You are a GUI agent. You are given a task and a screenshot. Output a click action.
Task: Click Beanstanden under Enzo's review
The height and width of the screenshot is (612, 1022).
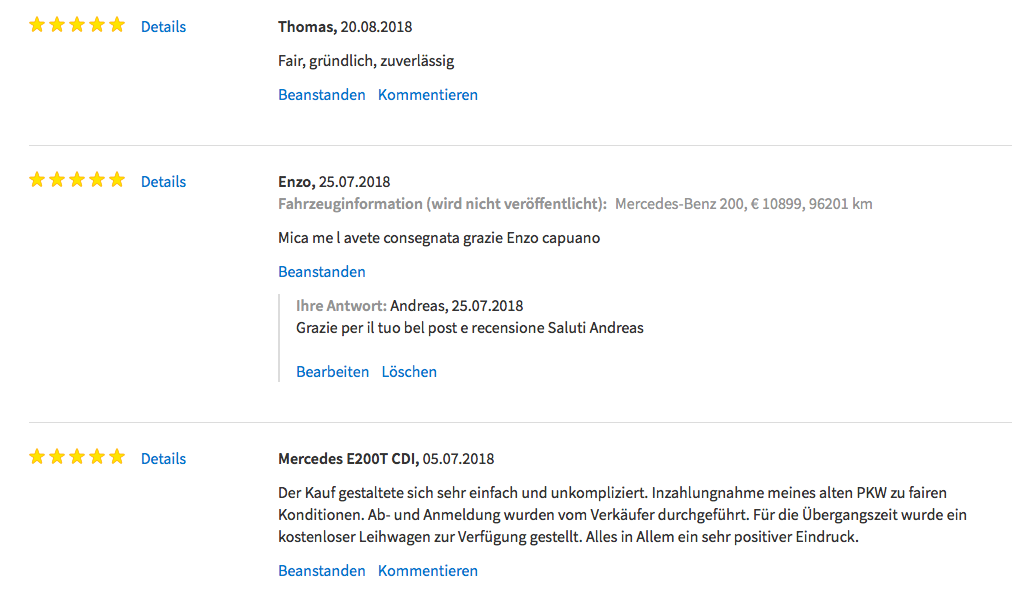tap(321, 272)
